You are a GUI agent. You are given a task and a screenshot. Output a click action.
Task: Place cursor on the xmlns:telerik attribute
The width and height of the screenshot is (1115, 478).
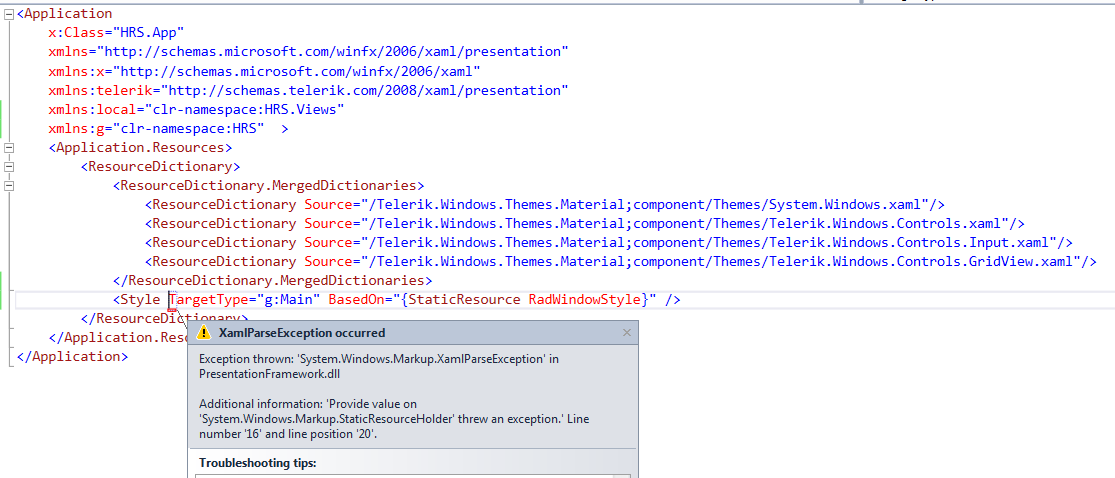click(86, 90)
